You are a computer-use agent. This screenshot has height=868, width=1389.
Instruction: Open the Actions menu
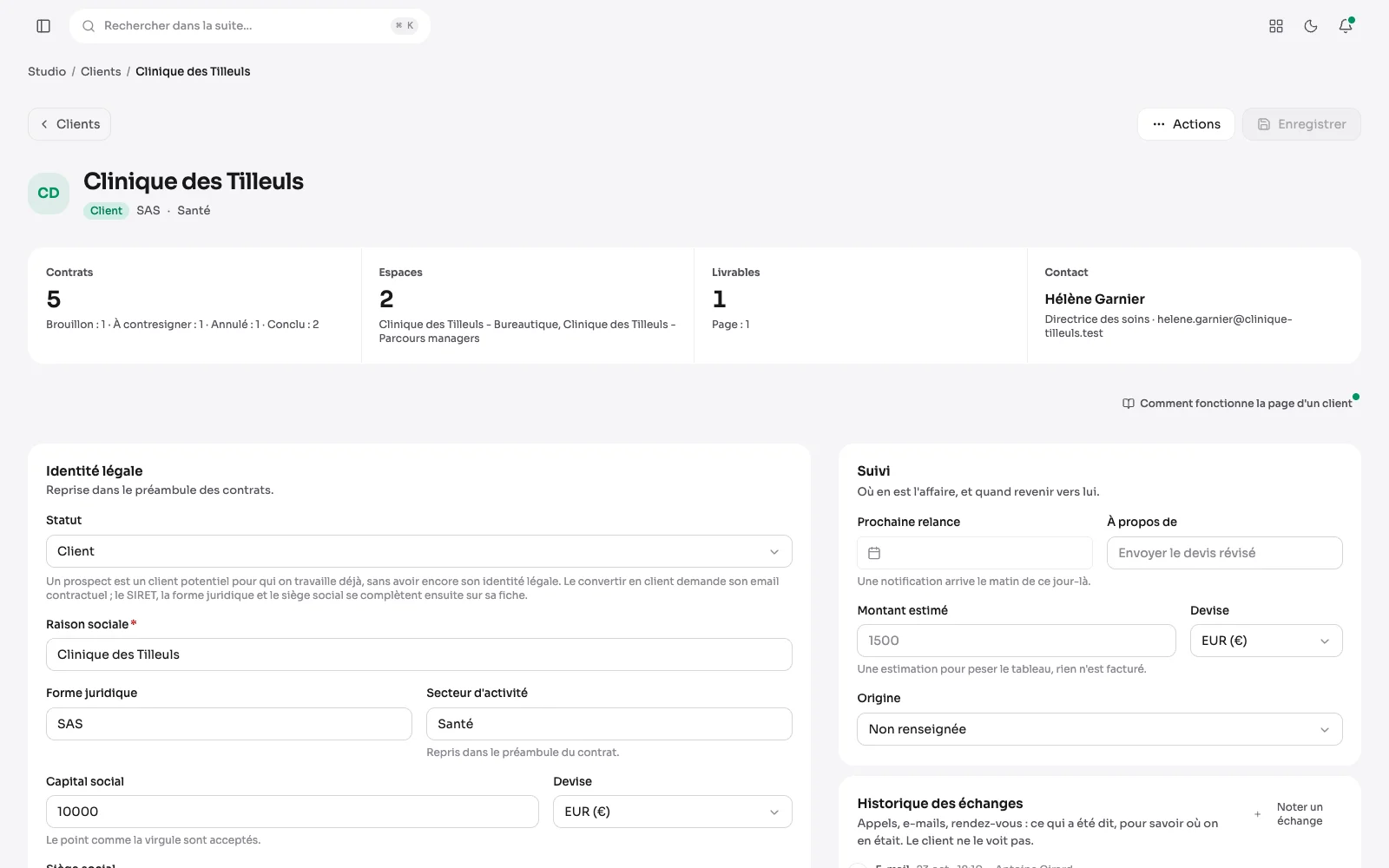(1186, 124)
